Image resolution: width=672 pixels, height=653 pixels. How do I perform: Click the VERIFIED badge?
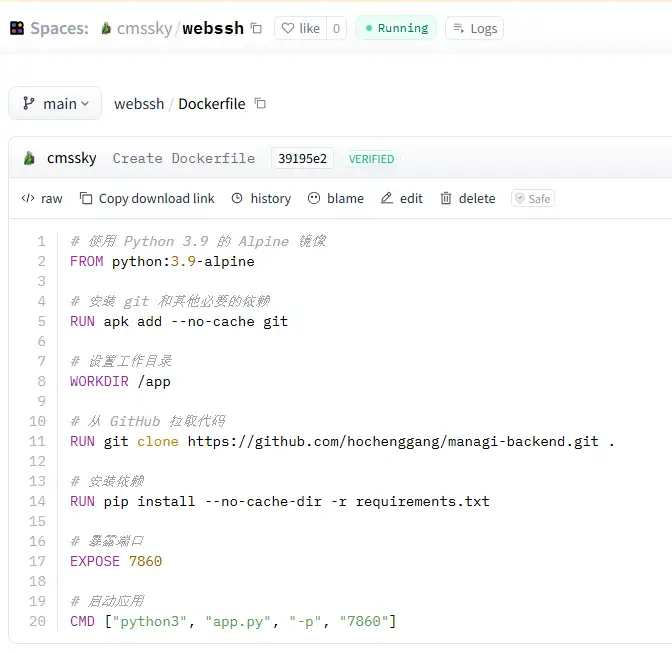click(x=371, y=159)
